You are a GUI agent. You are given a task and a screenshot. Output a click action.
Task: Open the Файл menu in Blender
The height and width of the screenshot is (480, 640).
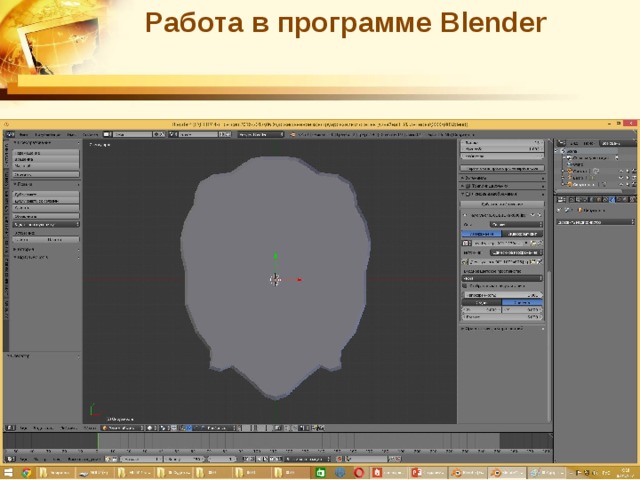pyautogui.click(x=24, y=134)
